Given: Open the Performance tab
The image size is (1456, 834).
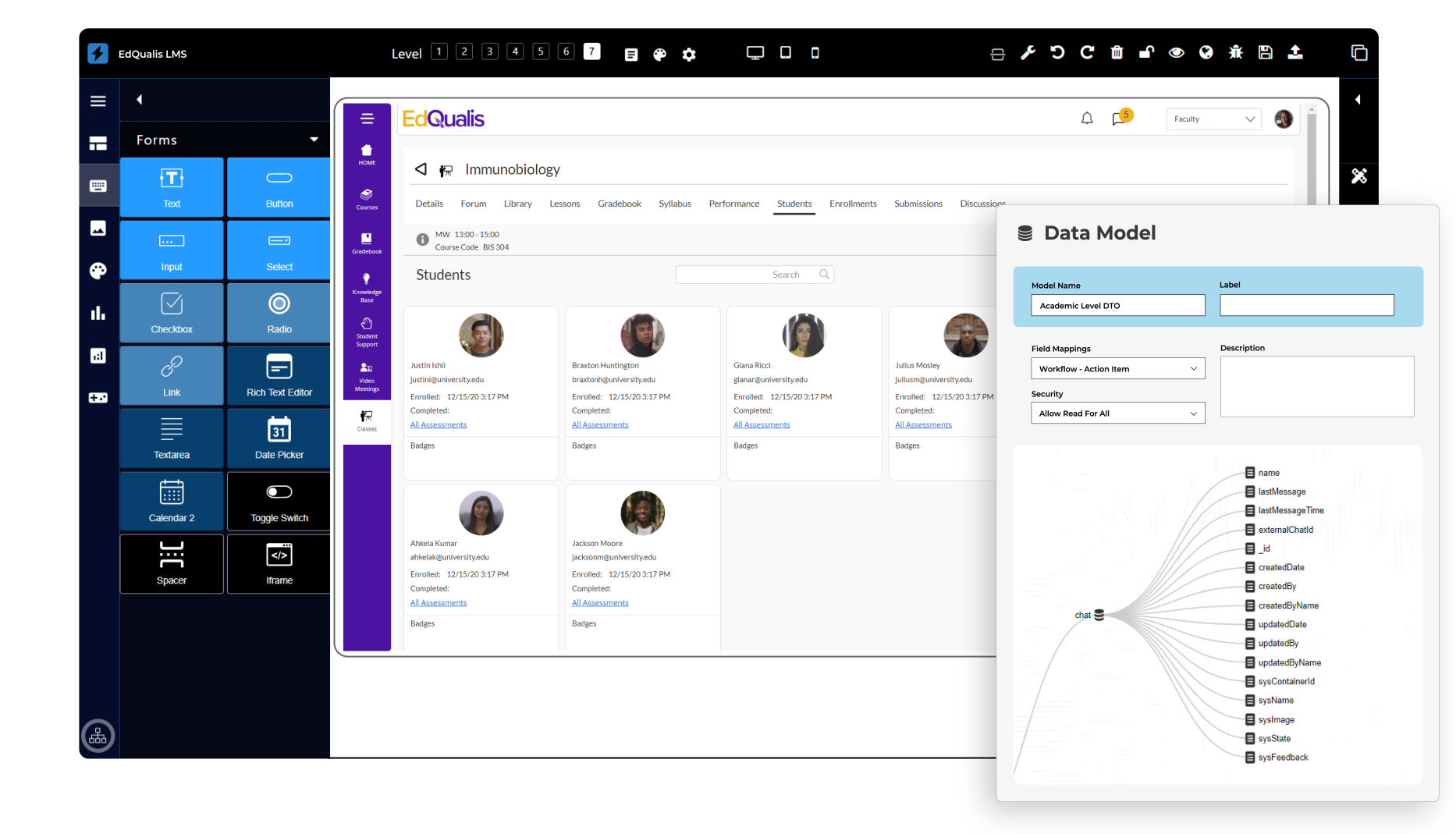Looking at the screenshot, I should point(733,204).
